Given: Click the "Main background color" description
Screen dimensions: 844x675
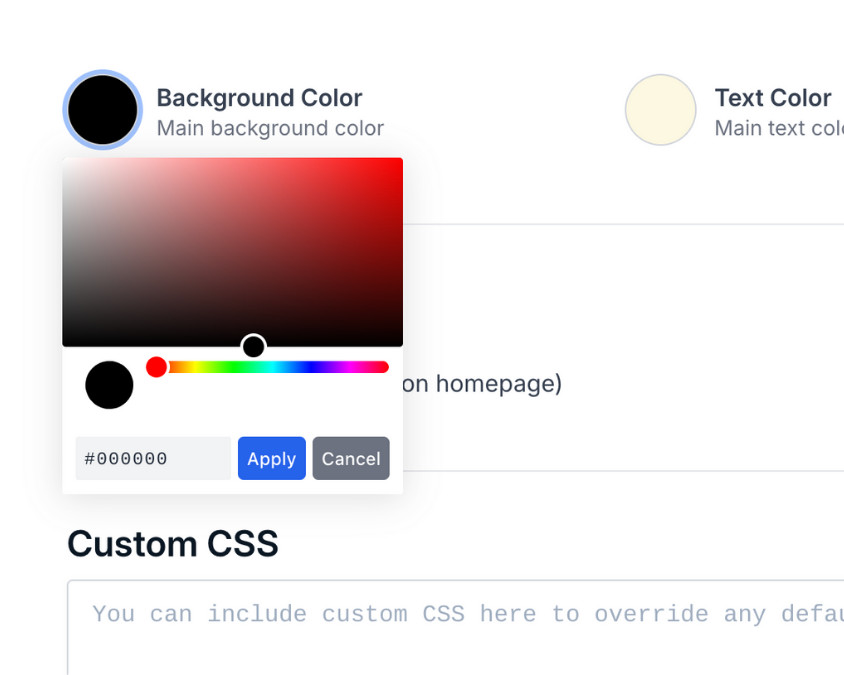Looking at the screenshot, I should (270, 128).
